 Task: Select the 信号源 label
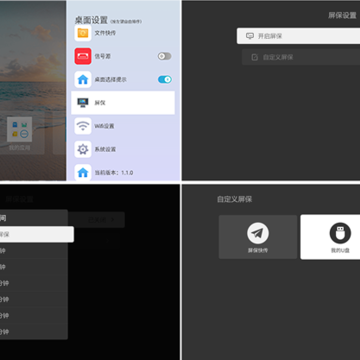(103, 56)
